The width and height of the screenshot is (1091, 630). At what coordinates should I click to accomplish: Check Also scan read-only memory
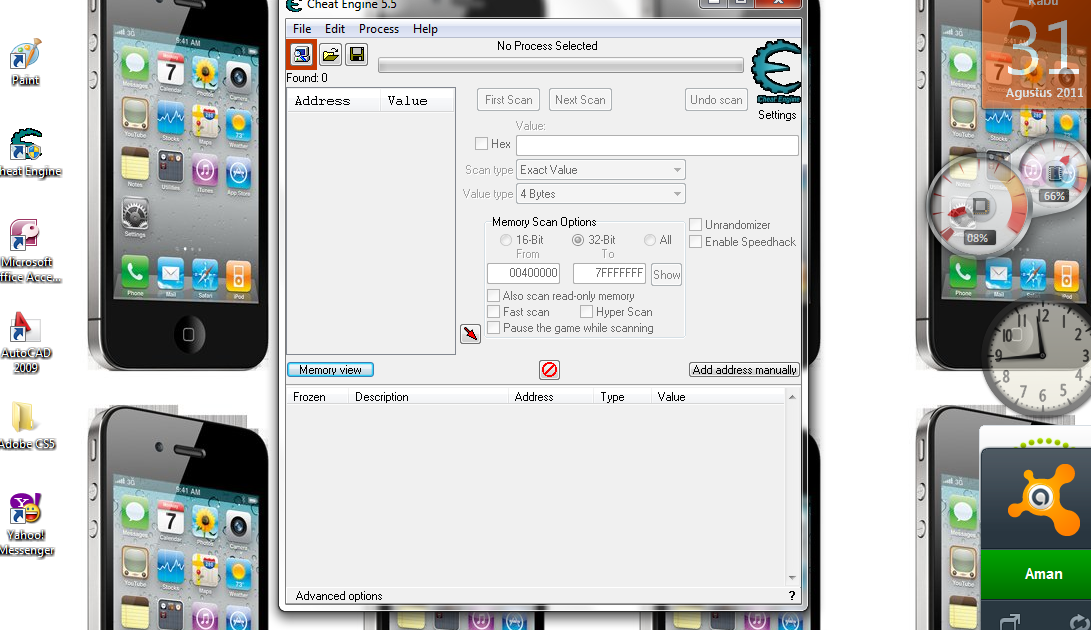click(494, 296)
